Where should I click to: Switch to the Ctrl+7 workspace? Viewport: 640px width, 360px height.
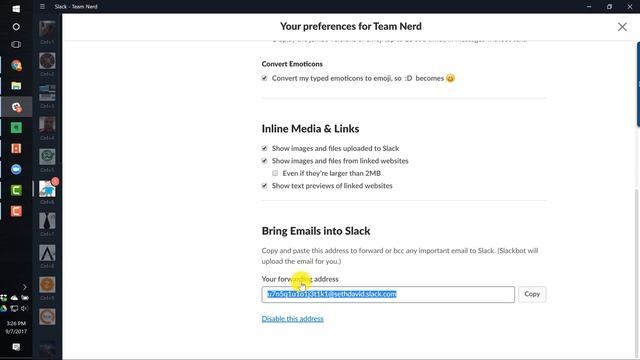click(x=47, y=220)
